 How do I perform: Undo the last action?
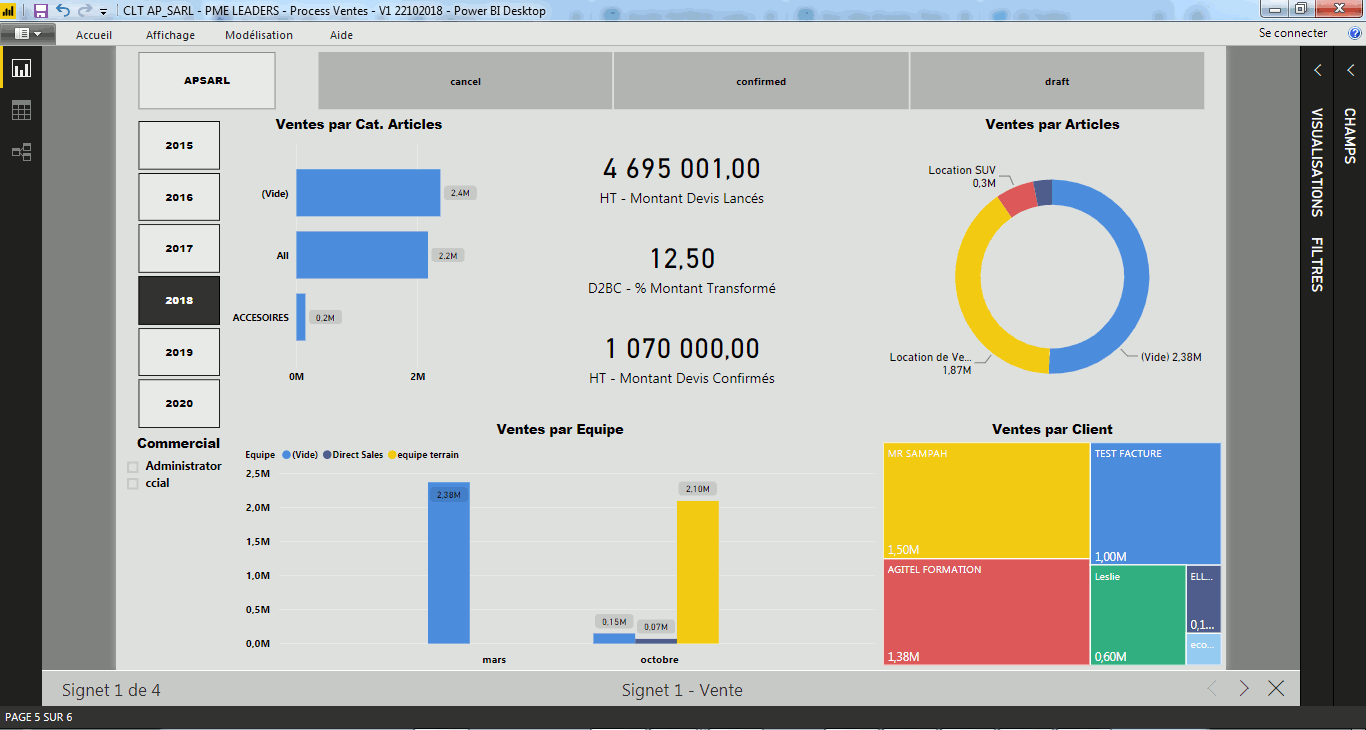click(62, 11)
